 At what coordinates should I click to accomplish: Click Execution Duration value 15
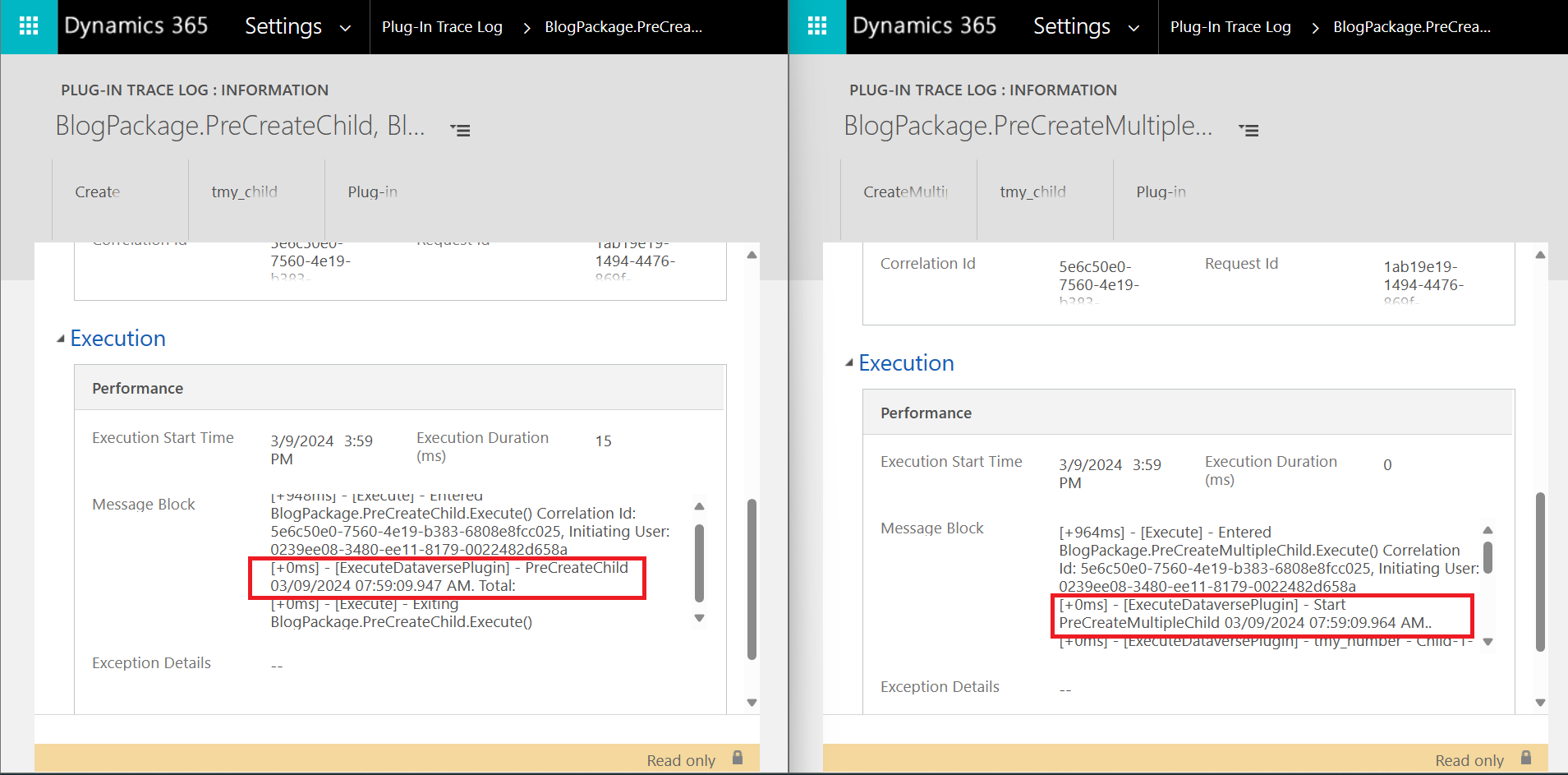pos(604,441)
